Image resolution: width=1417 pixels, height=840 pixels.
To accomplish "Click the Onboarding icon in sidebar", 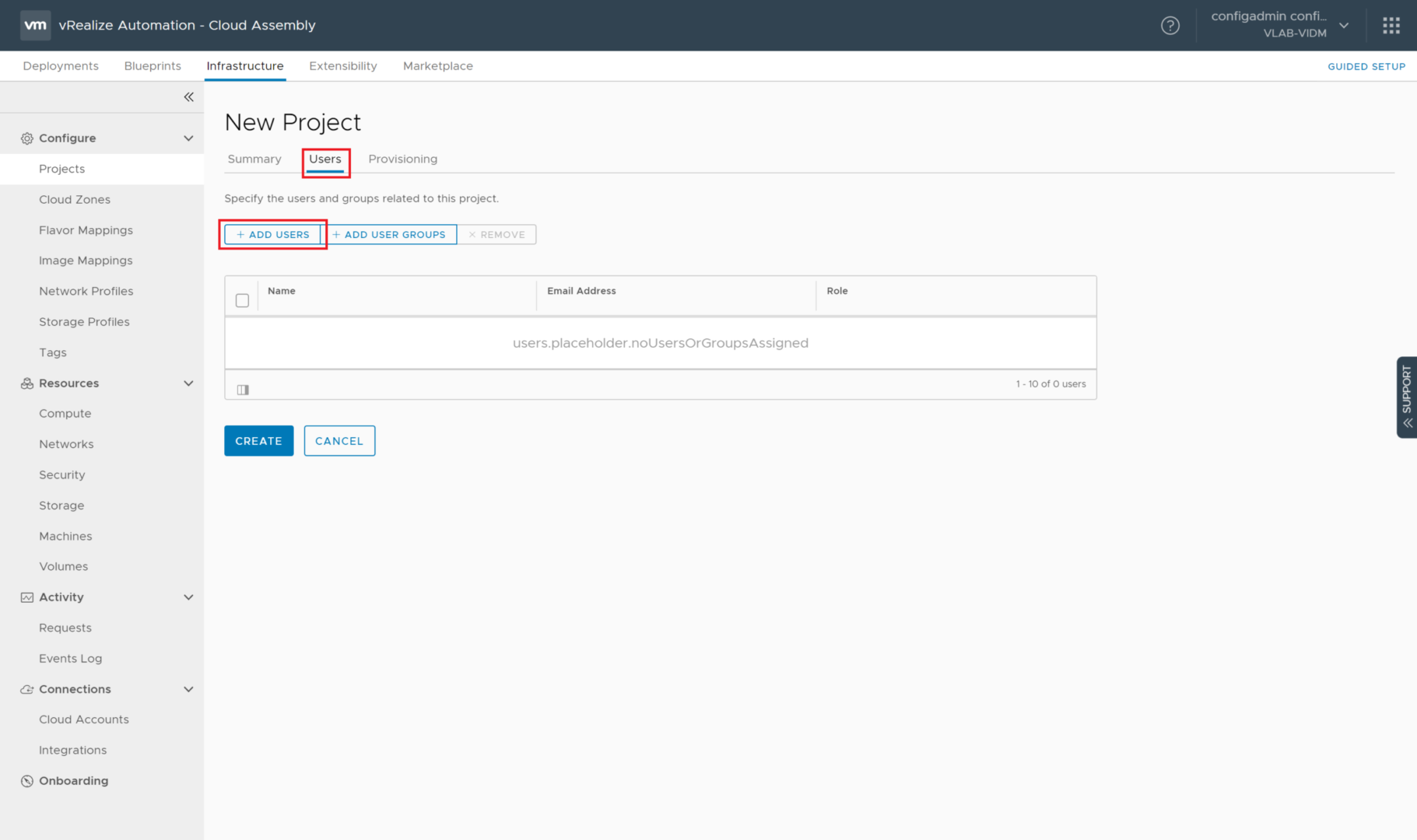I will [27, 781].
